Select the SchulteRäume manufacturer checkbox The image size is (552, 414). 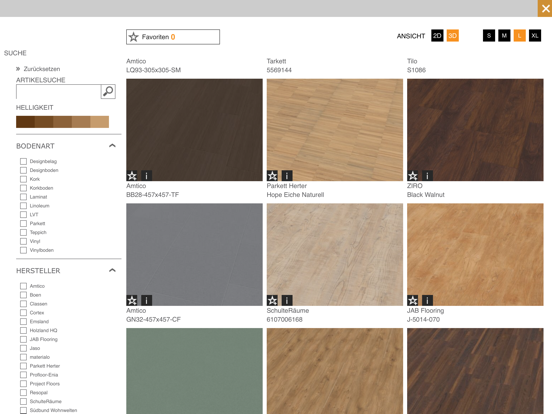coord(23,401)
